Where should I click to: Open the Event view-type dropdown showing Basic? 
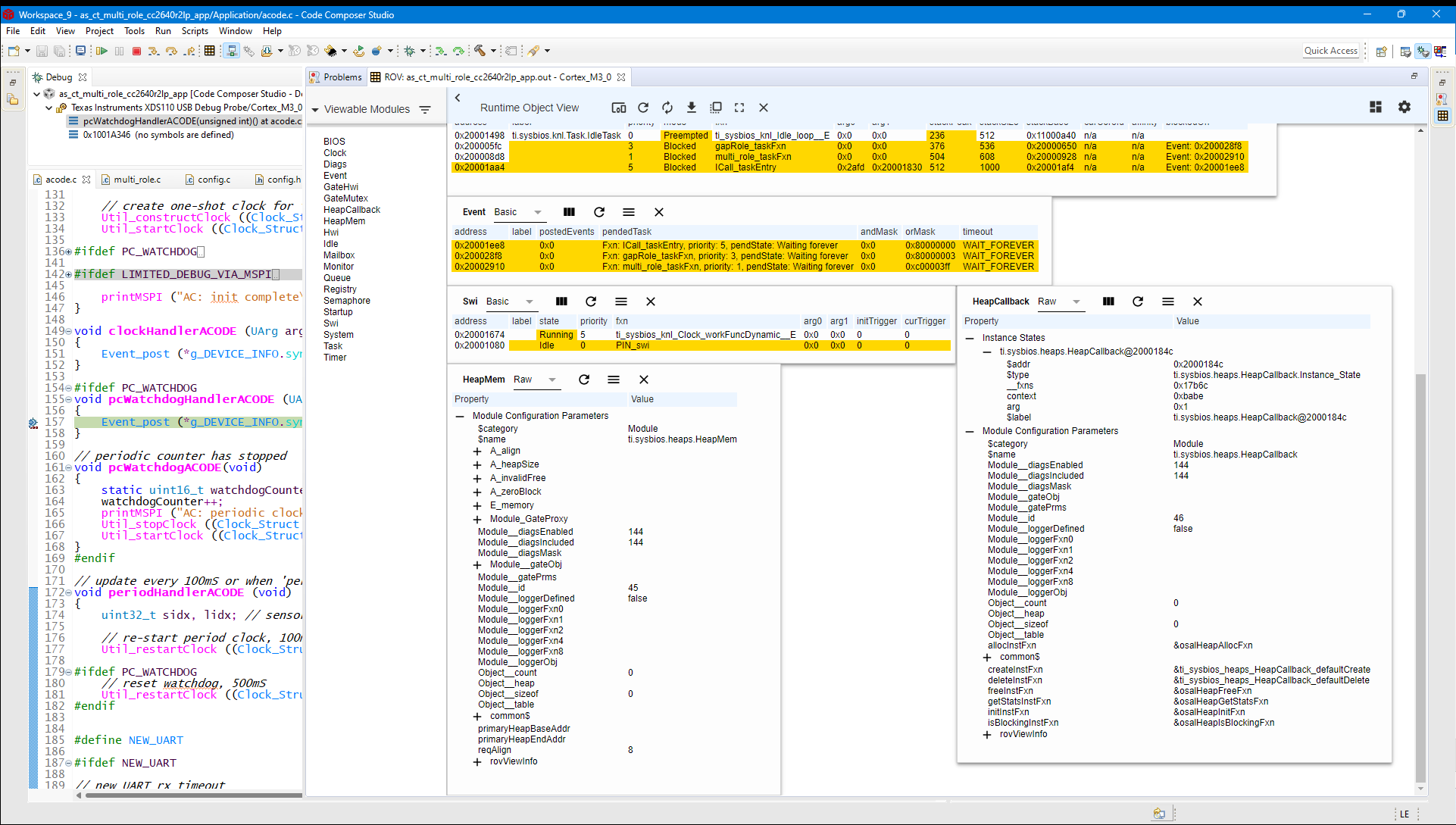click(519, 213)
